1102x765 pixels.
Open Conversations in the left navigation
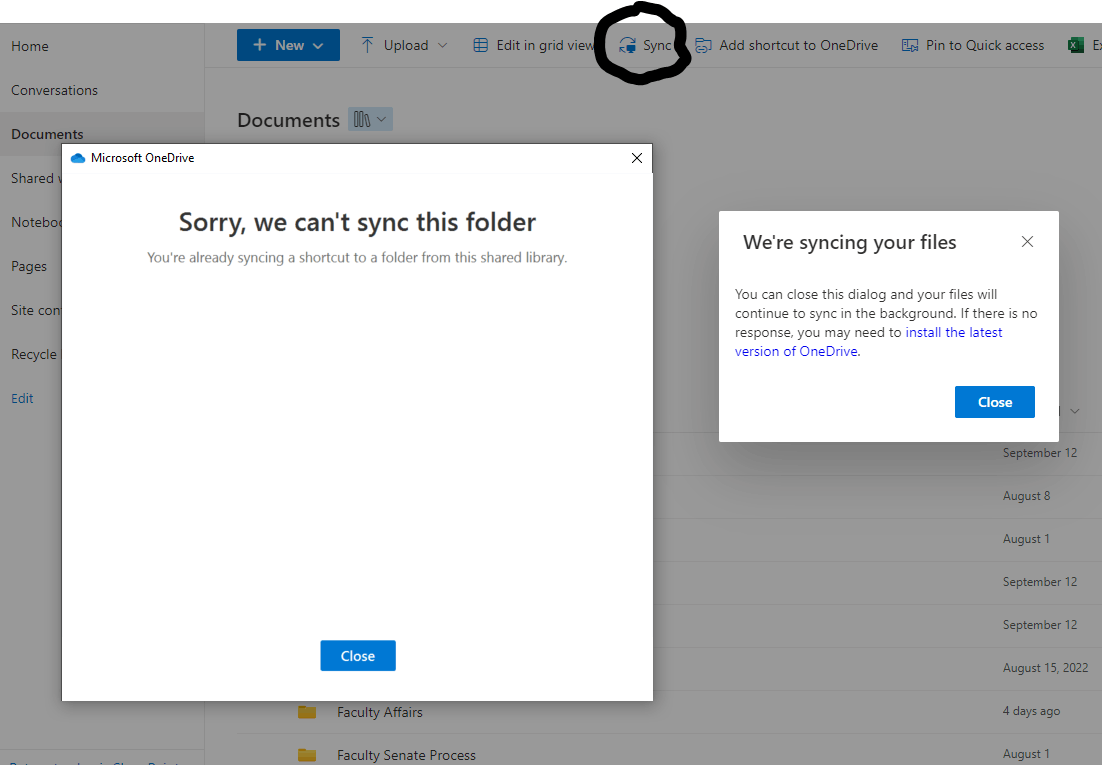point(54,90)
